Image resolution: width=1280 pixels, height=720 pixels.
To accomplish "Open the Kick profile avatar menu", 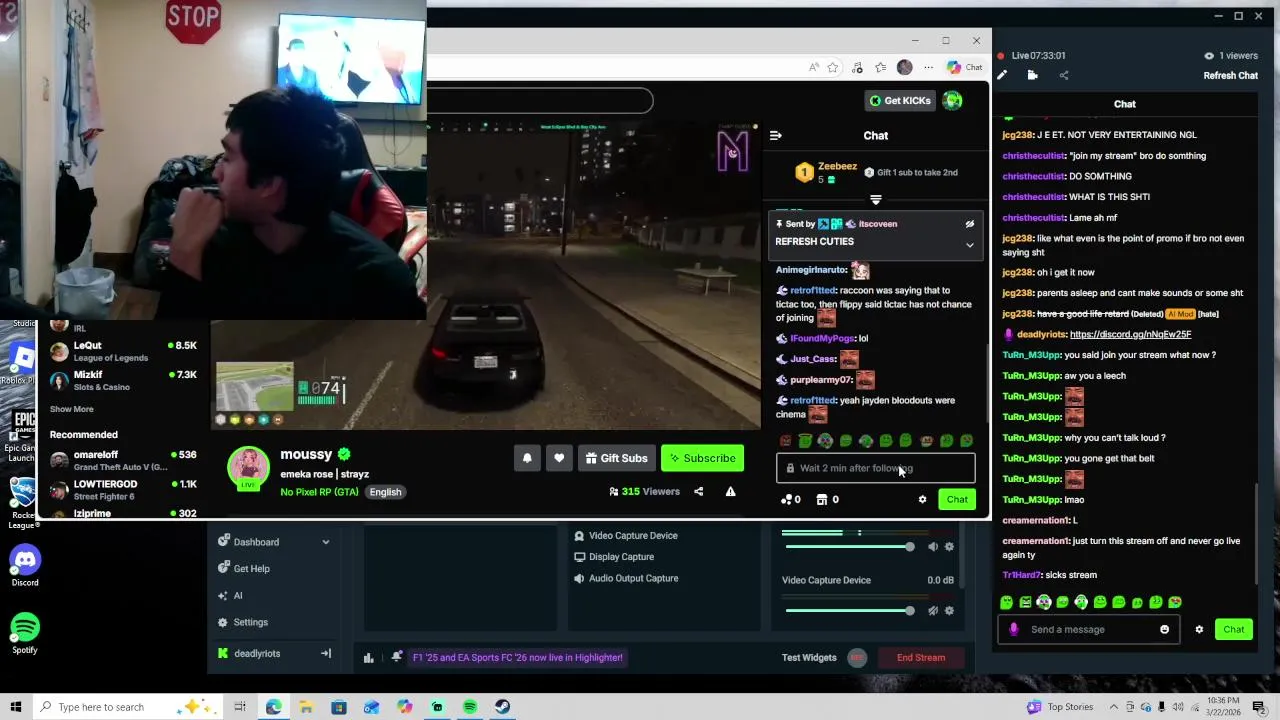I will coord(952,100).
